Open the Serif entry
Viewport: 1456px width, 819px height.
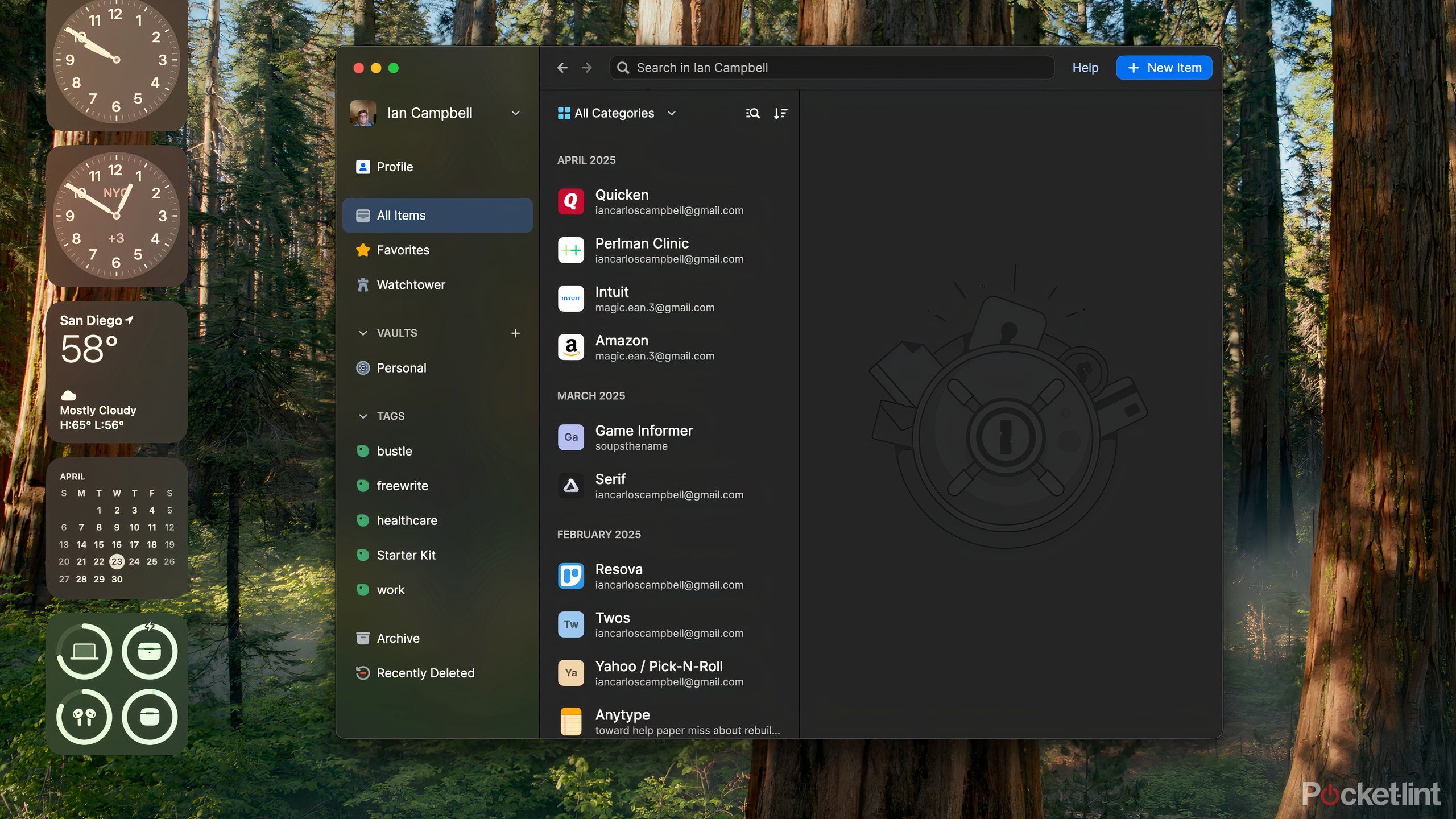point(669,486)
